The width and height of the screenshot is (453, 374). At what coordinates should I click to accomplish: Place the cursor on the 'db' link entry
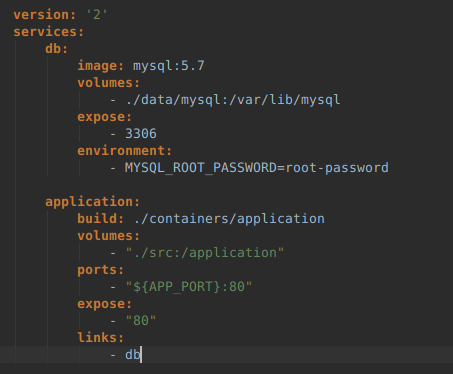click(133, 355)
